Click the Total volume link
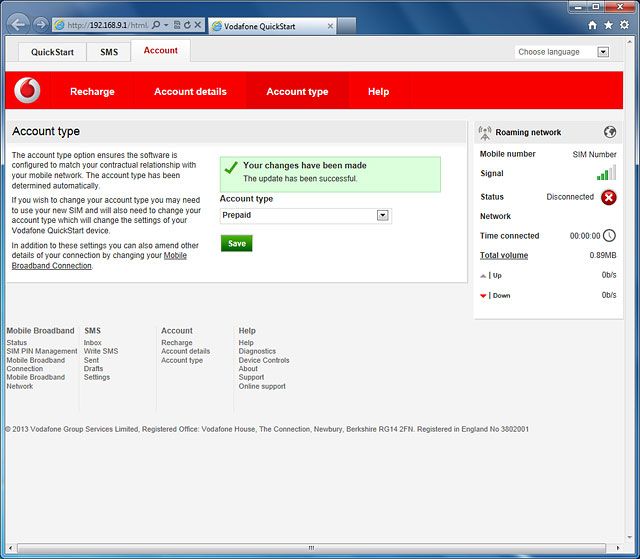Viewport: 640px width, 559px height. [503, 255]
